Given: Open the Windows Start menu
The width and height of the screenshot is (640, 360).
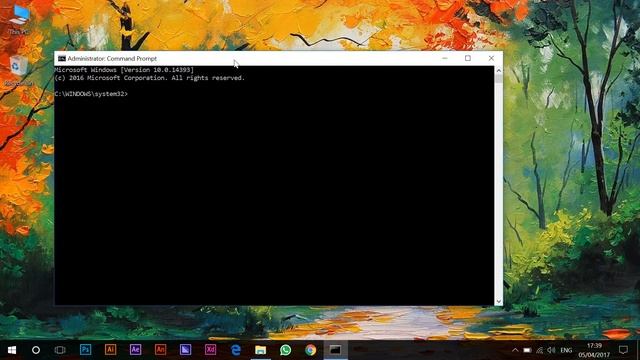Looking at the screenshot, I should (11, 350).
